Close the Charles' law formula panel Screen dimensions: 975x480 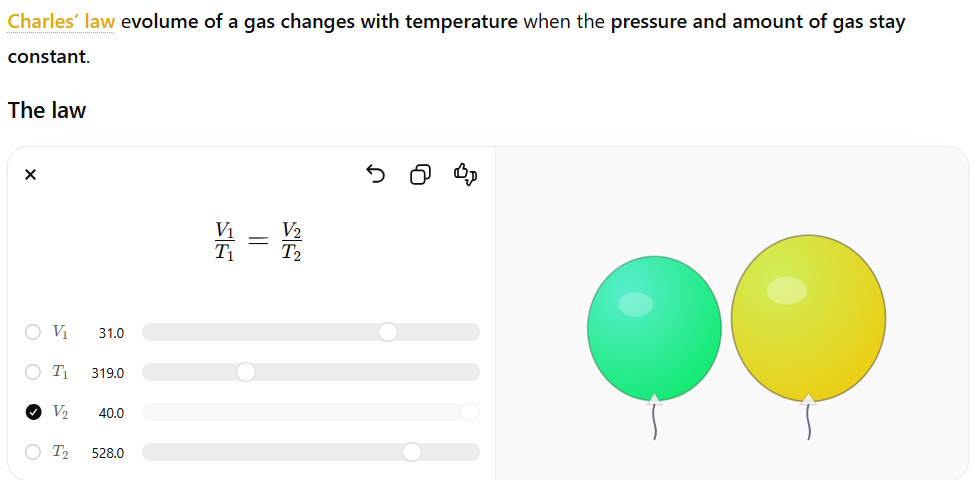(30, 175)
